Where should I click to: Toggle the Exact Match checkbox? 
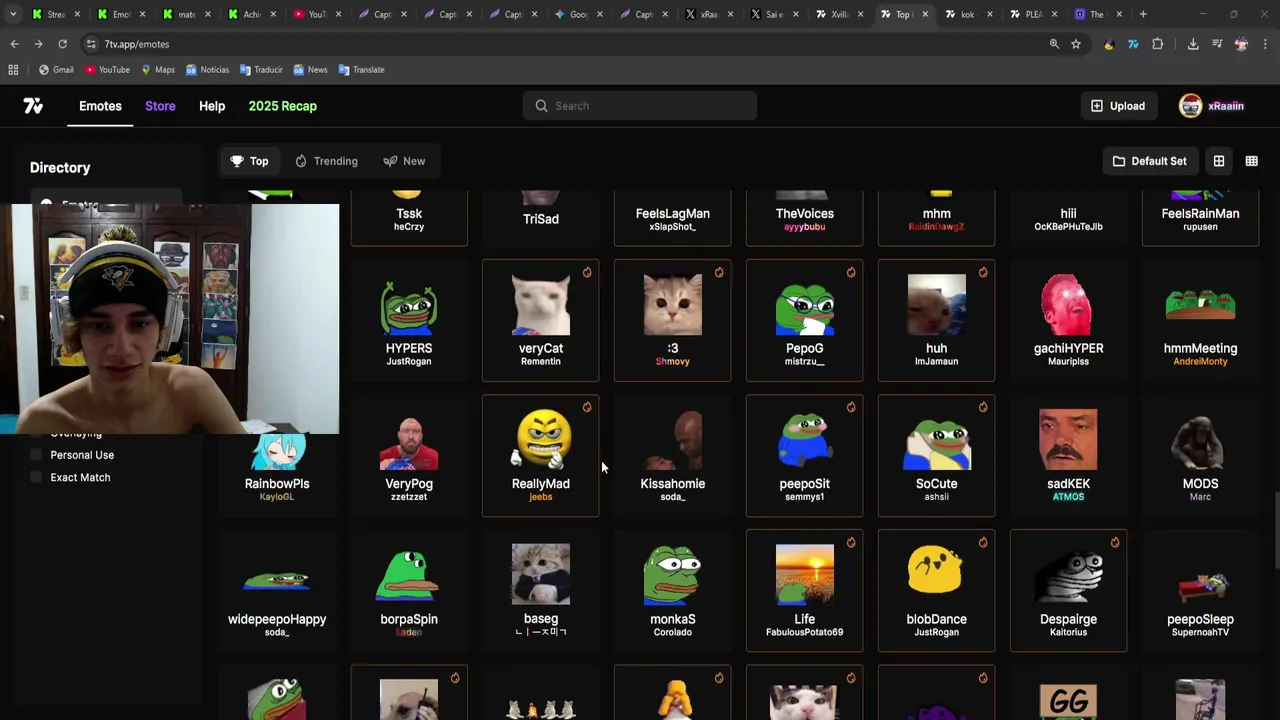pos(37,477)
